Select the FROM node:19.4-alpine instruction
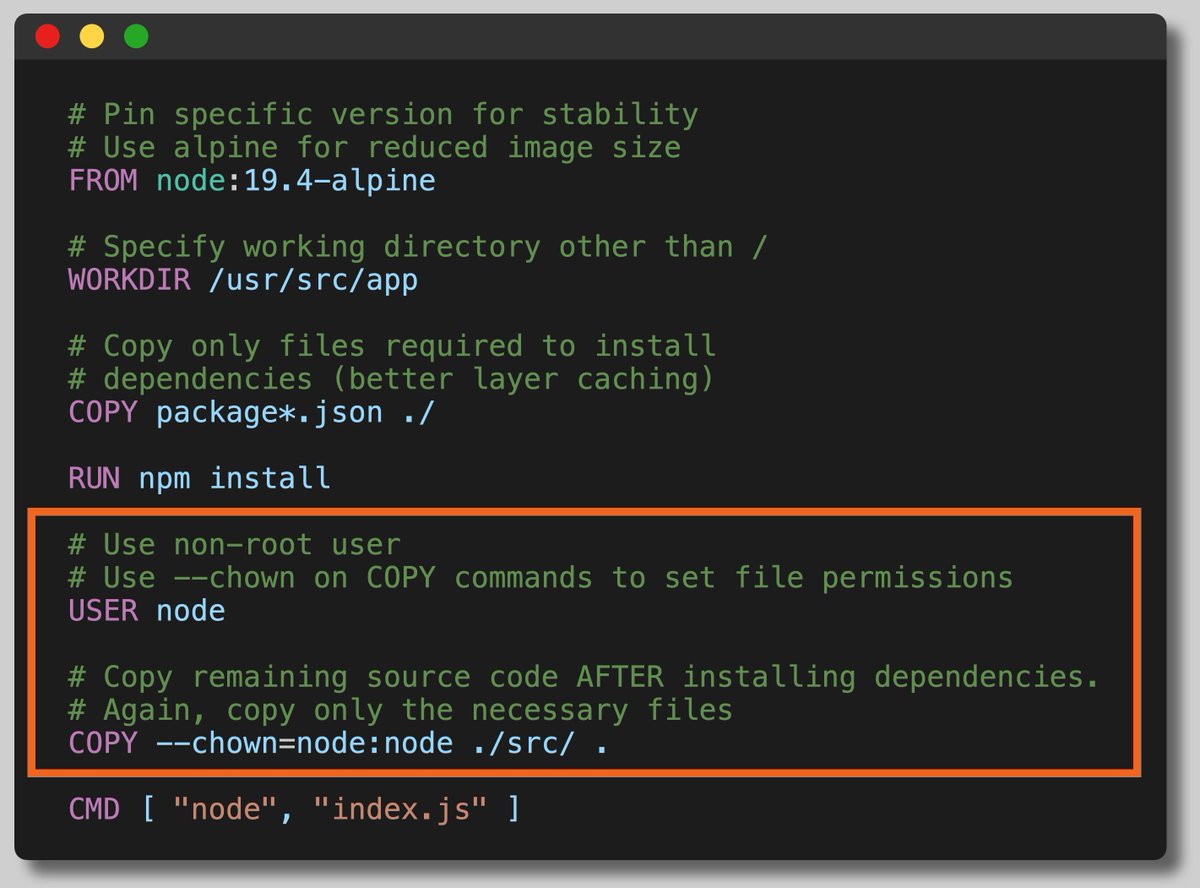This screenshot has width=1200, height=888. click(250, 180)
